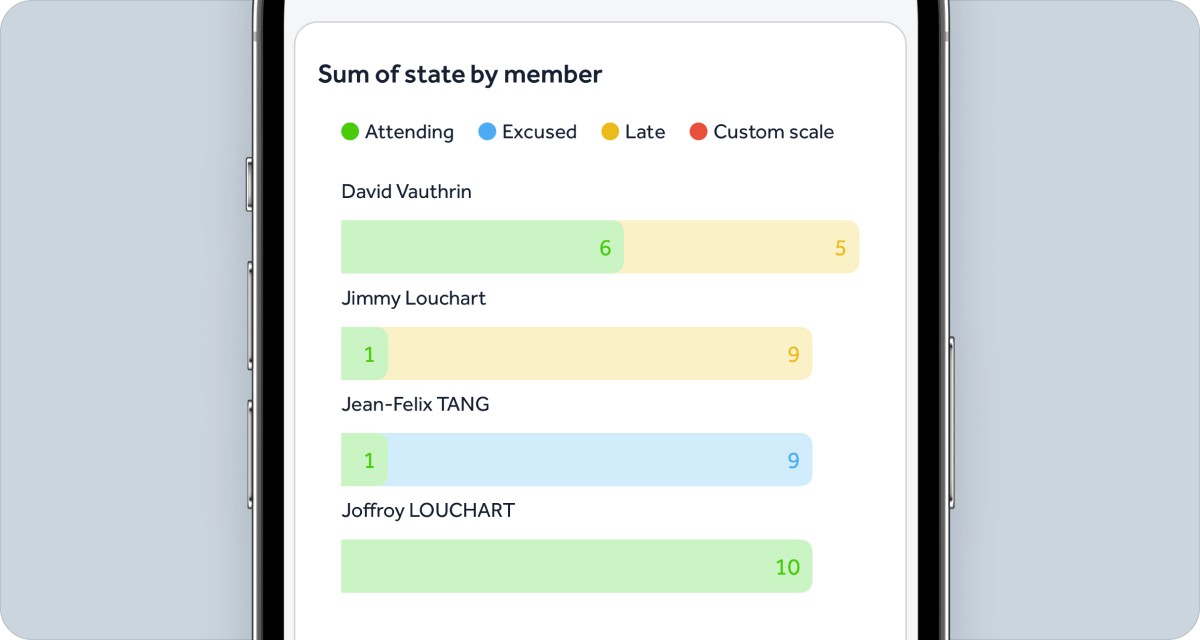Select David Vauthrin's green attending bar segment
This screenshot has width=1200, height=640.
point(482,247)
